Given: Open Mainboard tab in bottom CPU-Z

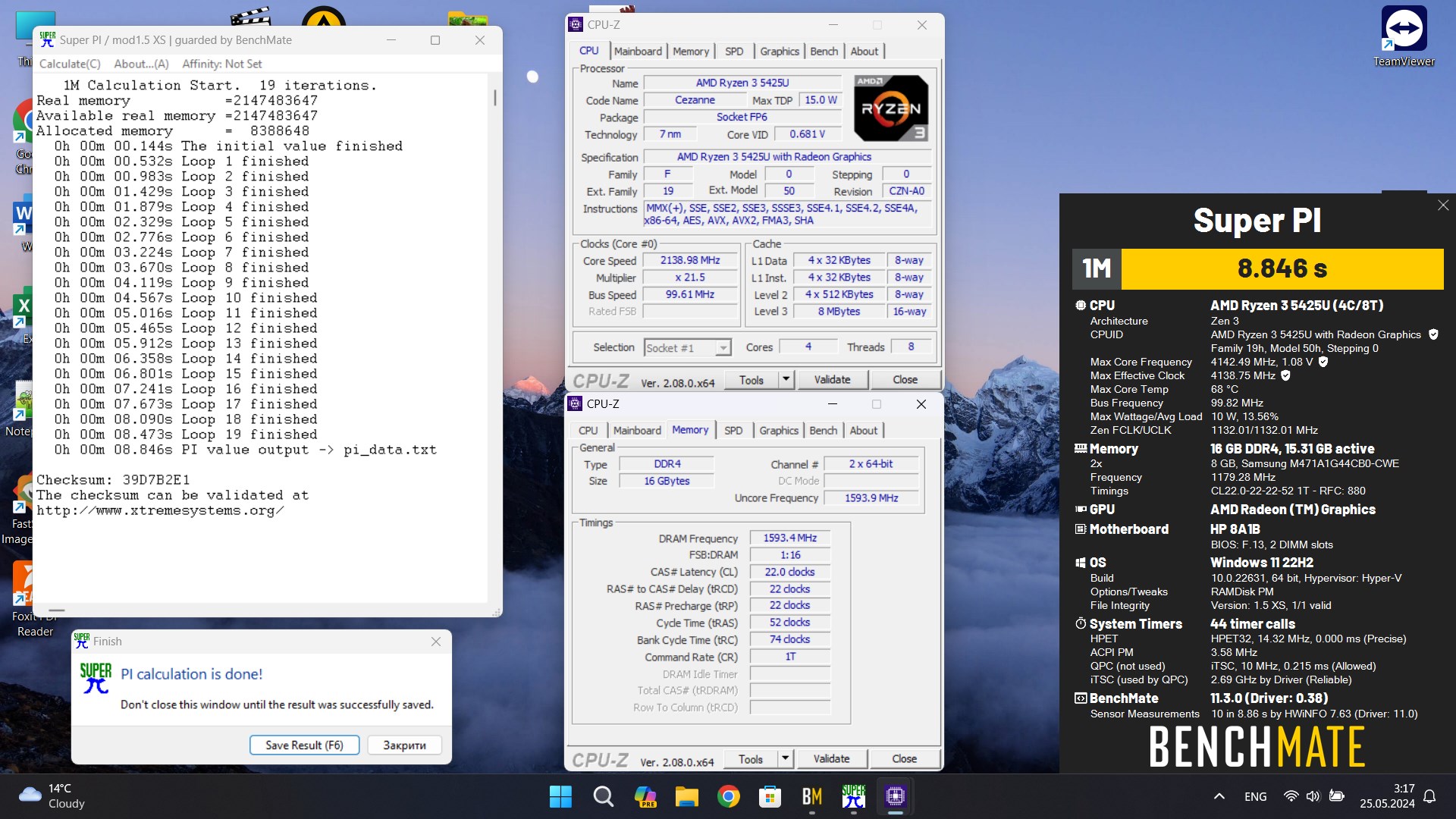Looking at the screenshot, I should [x=637, y=430].
